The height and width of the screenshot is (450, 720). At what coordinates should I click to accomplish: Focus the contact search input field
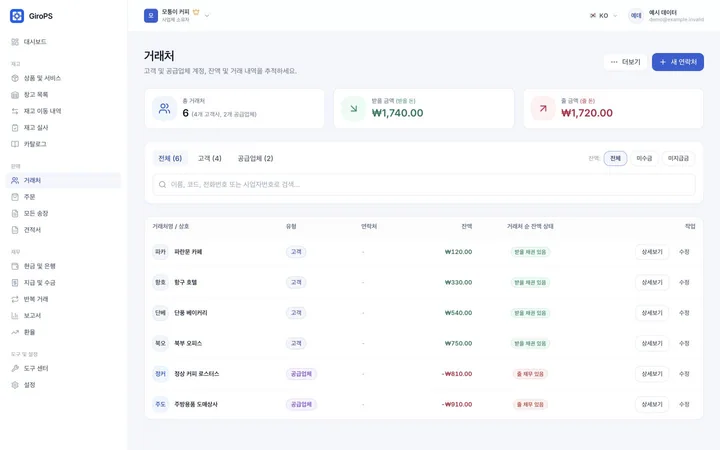[424, 185]
